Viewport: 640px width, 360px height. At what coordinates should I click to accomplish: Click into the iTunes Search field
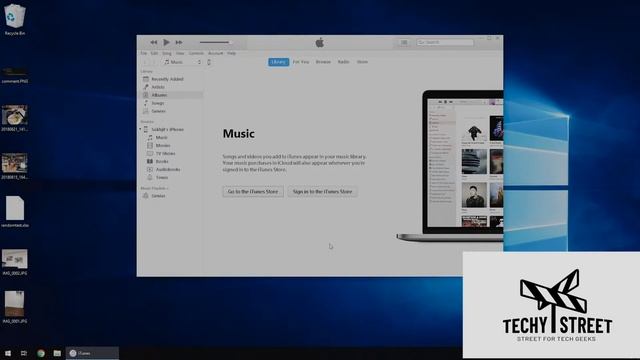pyautogui.click(x=445, y=42)
